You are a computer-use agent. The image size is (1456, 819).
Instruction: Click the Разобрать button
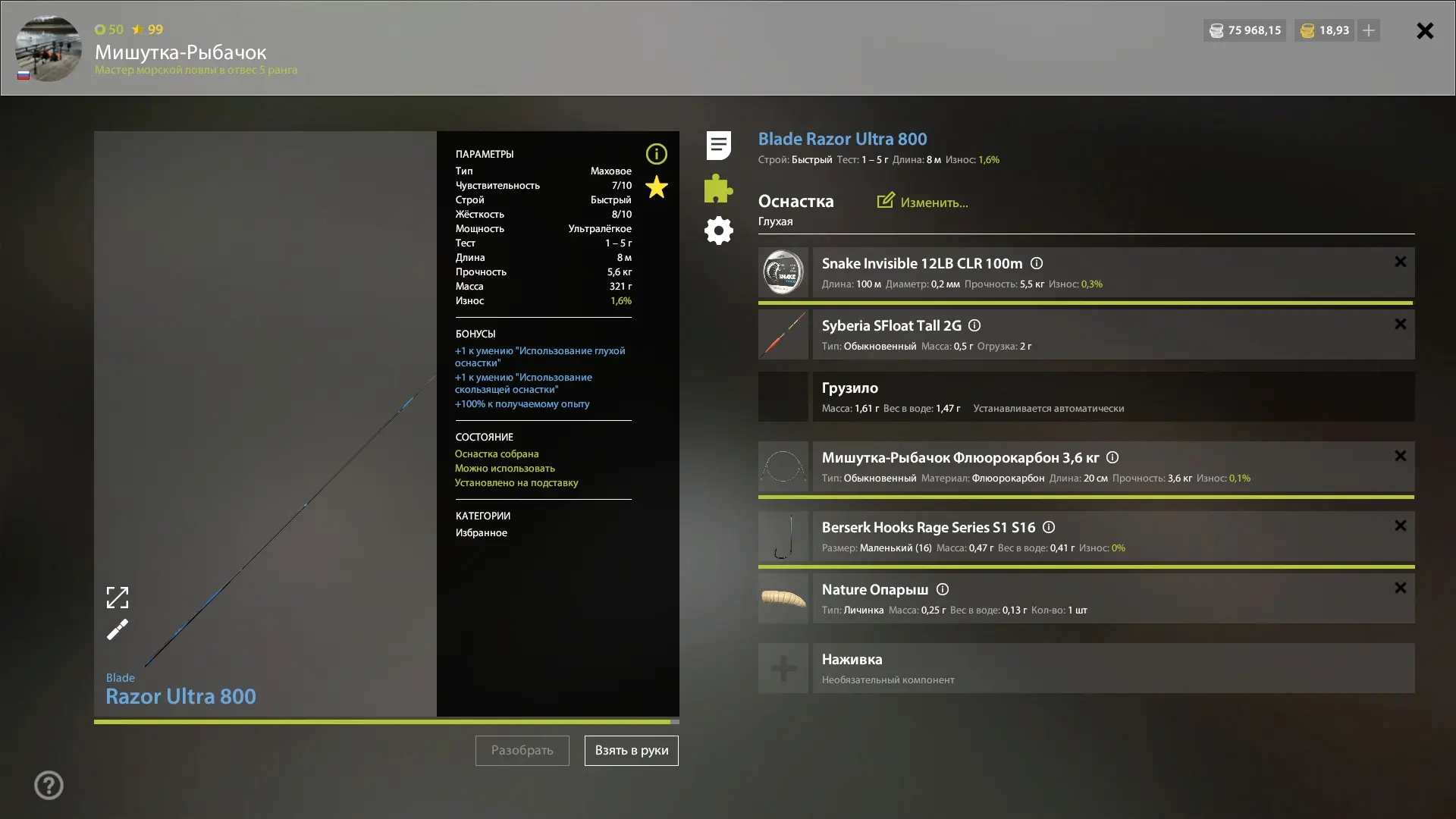(x=522, y=750)
